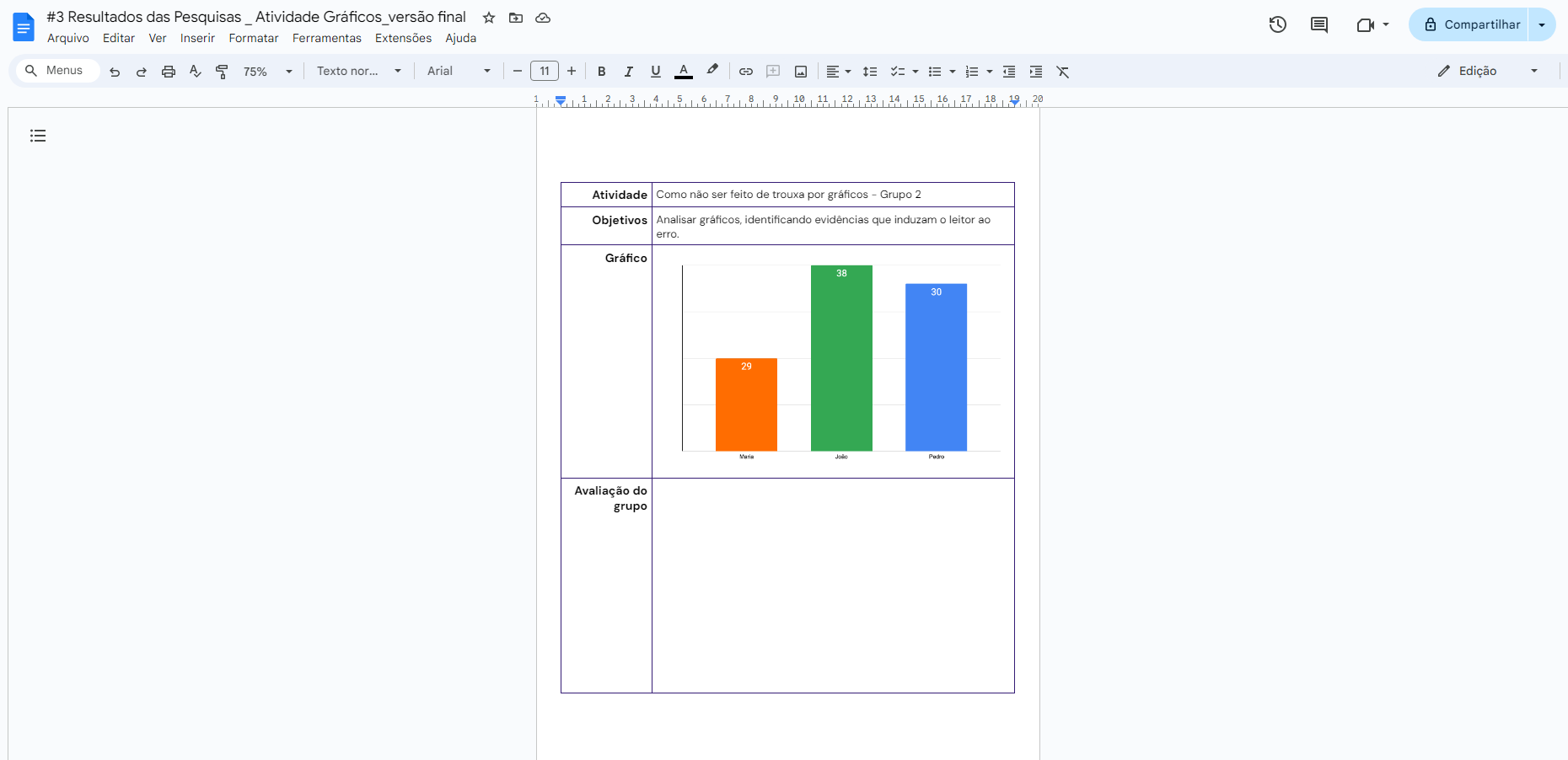Expand checklist options arrow
This screenshot has height=760, width=1568.
click(916, 72)
